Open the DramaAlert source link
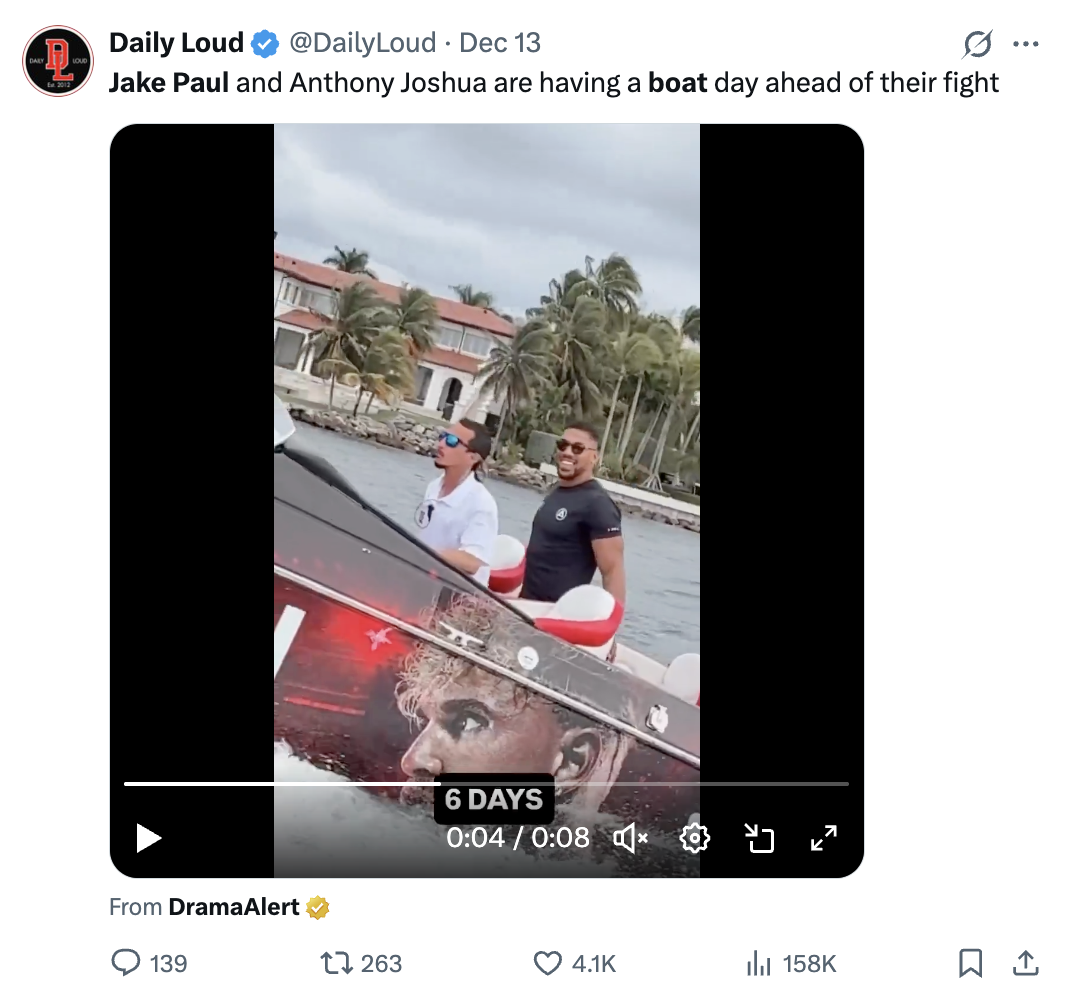Viewport: 1068px width, 994px height. click(x=234, y=907)
